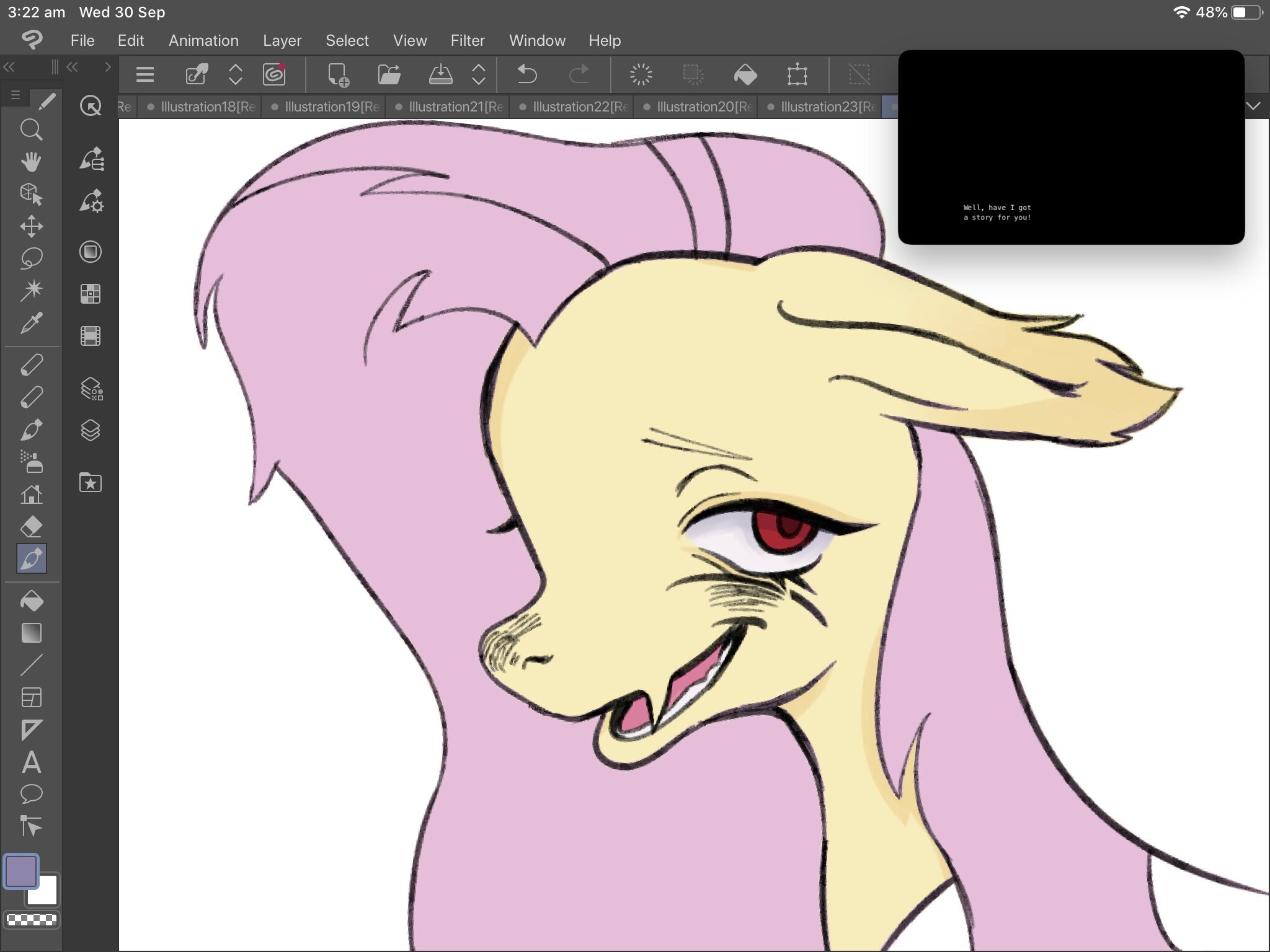Expand the canvas tab list chevron
1270x952 pixels.
tap(1254, 106)
